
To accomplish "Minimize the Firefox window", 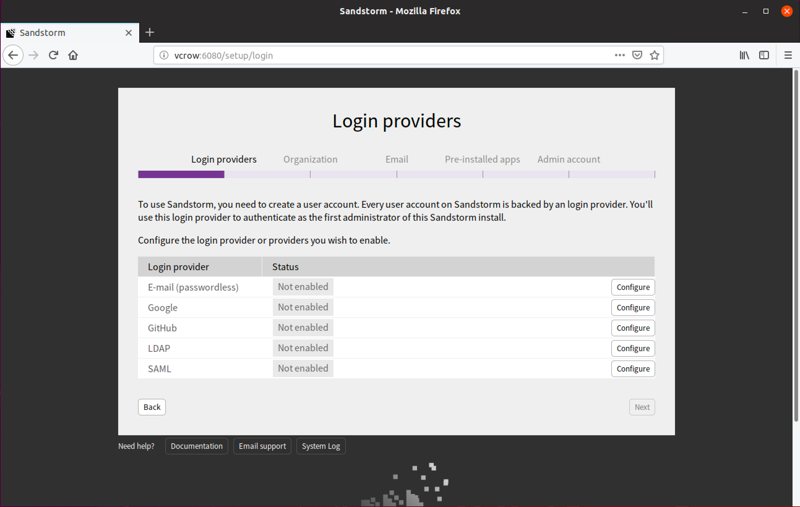I will (745, 11).
